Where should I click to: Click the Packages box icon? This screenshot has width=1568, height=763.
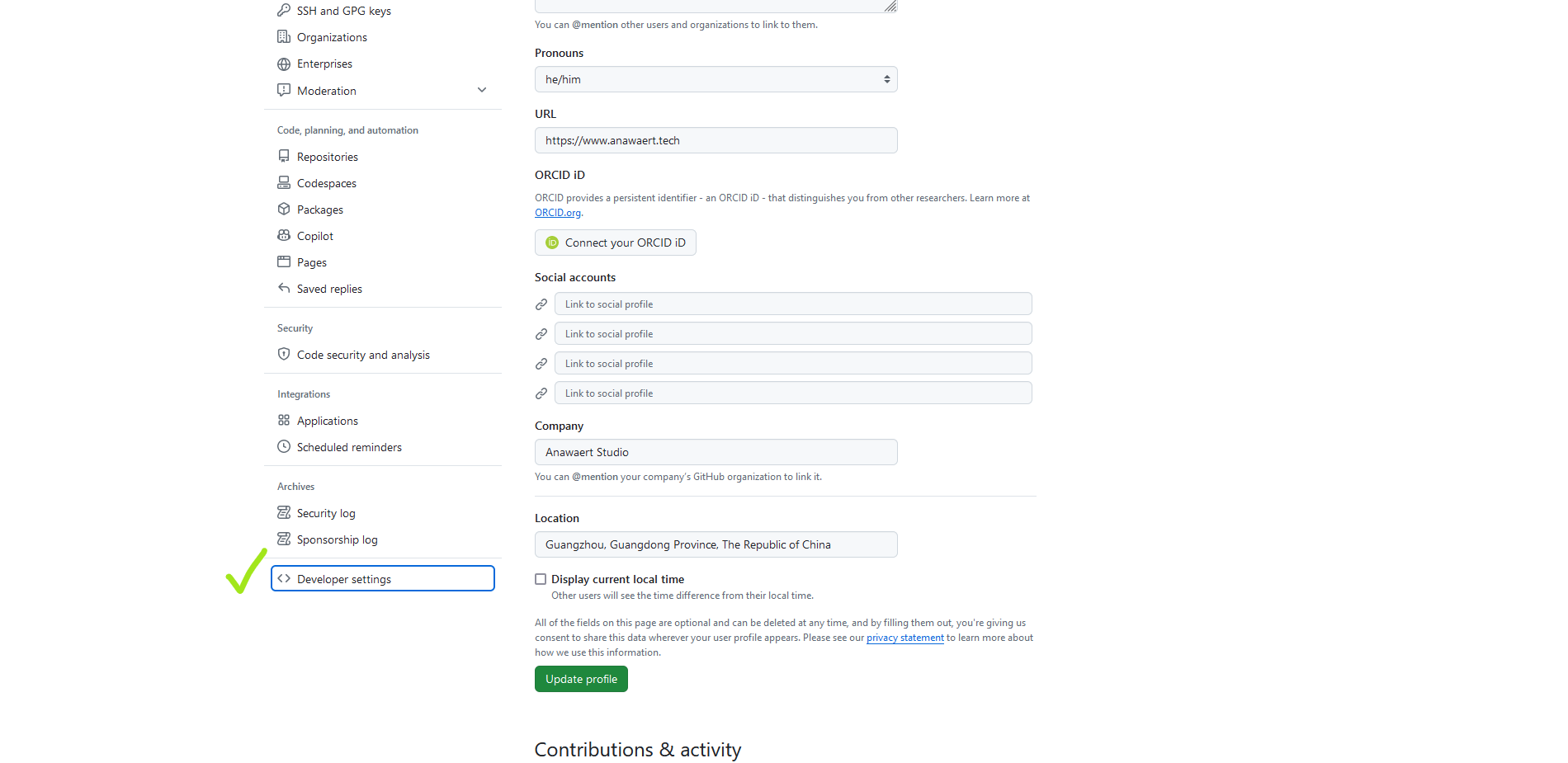click(x=284, y=210)
